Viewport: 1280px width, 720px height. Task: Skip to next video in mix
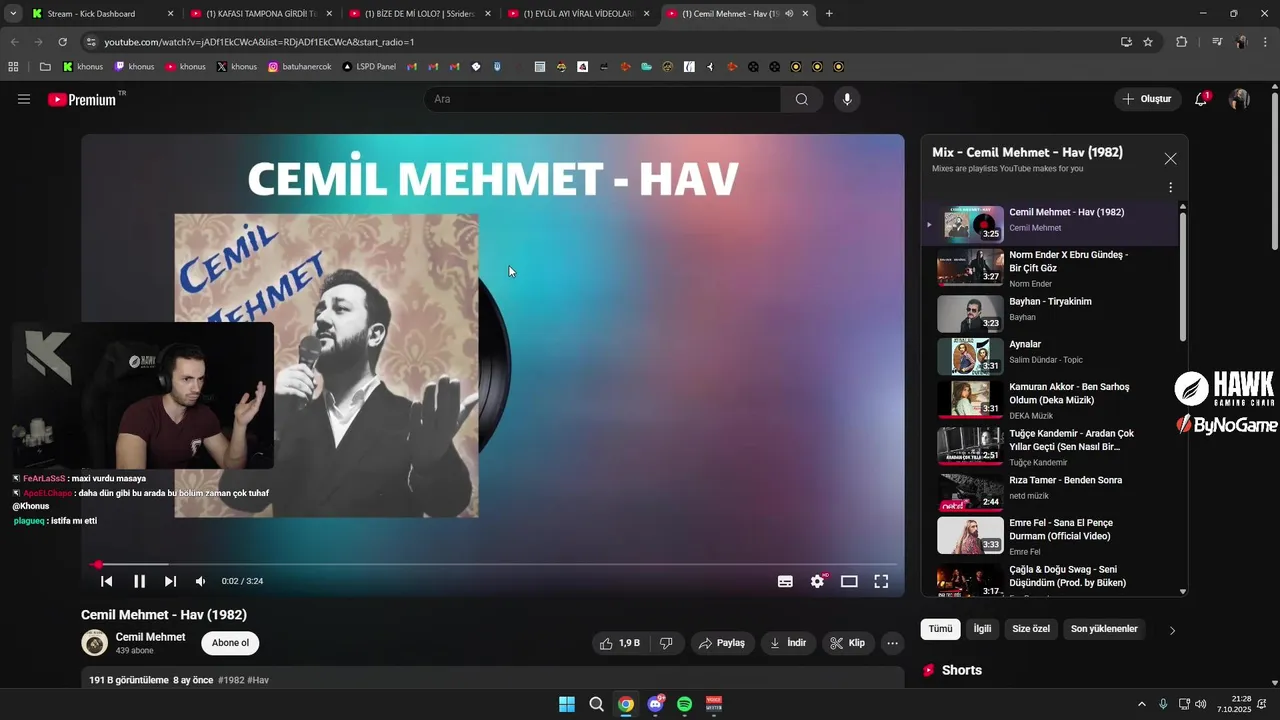[x=170, y=581]
